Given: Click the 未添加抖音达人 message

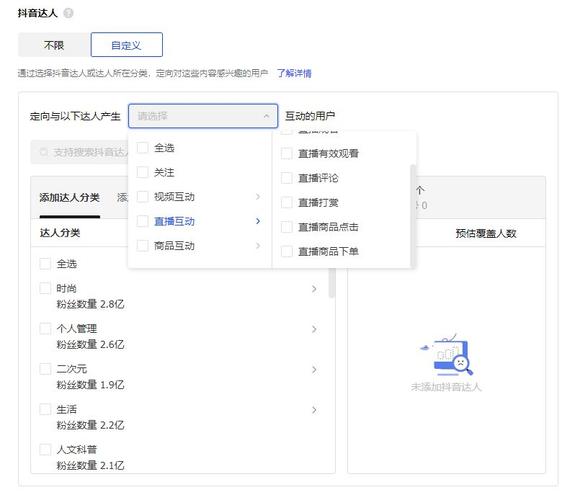Looking at the screenshot, I should pos(446,387).
